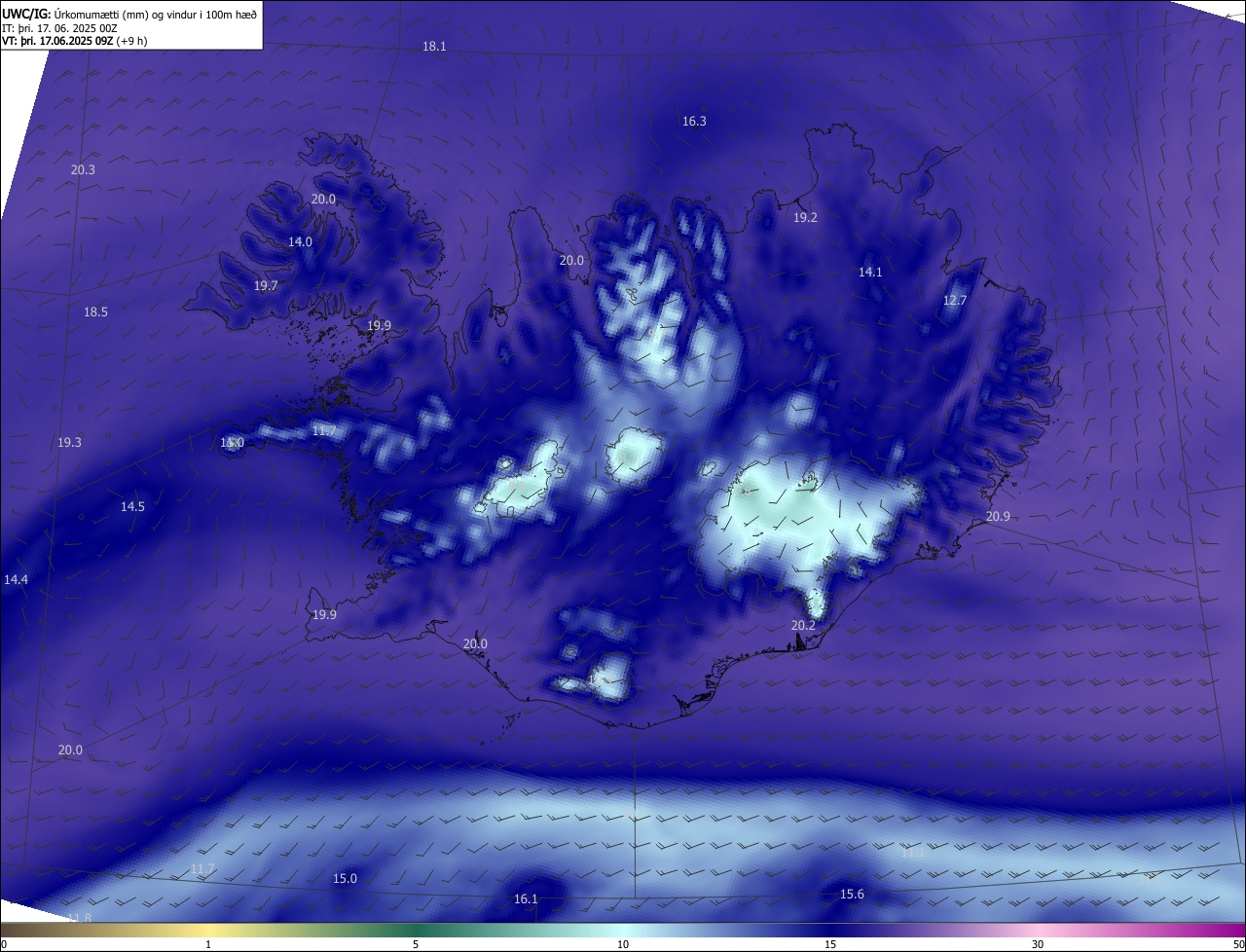Click the '10' tick on the color scale
1246x952 pixels.
coord(623,944)
